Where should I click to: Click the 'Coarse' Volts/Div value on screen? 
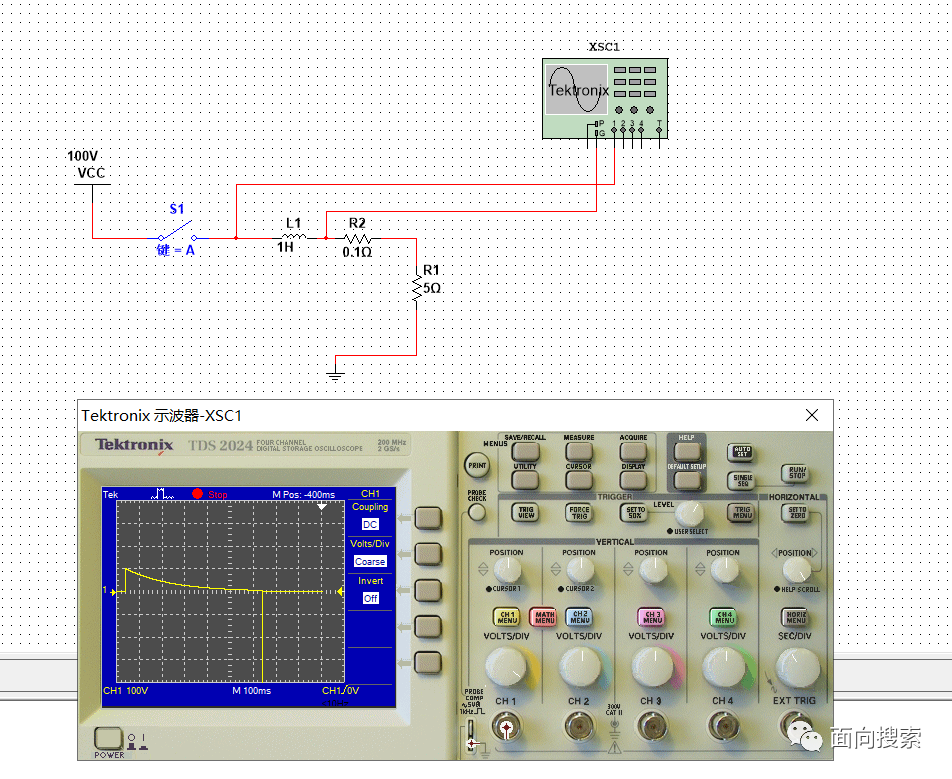coord(370,562)
